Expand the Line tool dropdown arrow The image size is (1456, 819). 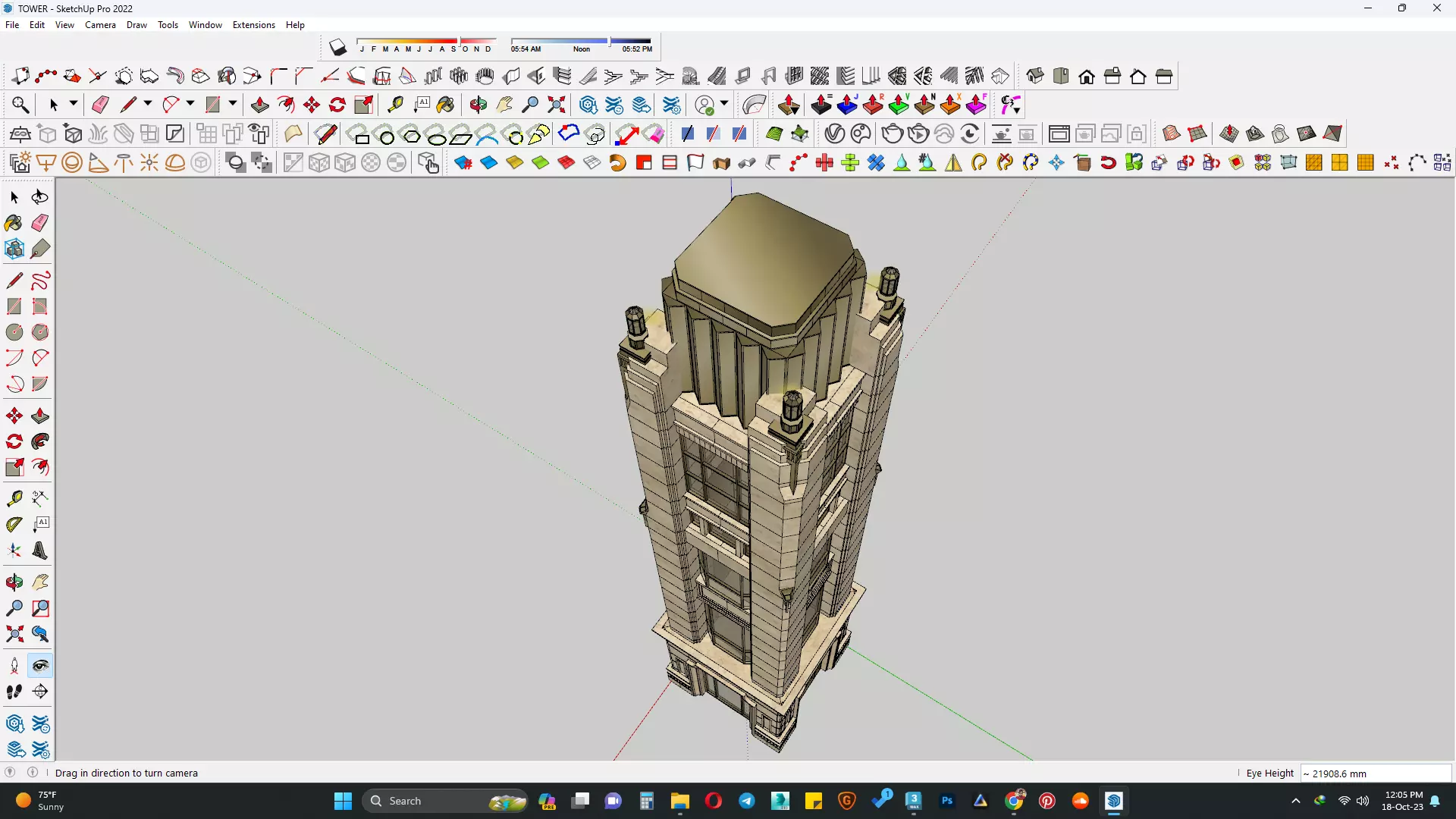pos(148,104)
